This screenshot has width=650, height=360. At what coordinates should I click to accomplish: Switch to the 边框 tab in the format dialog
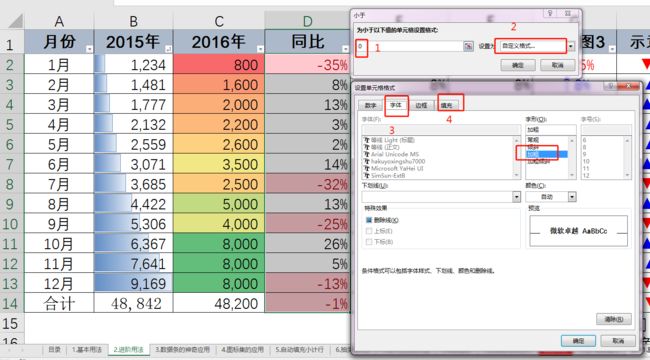pos(421,105)
